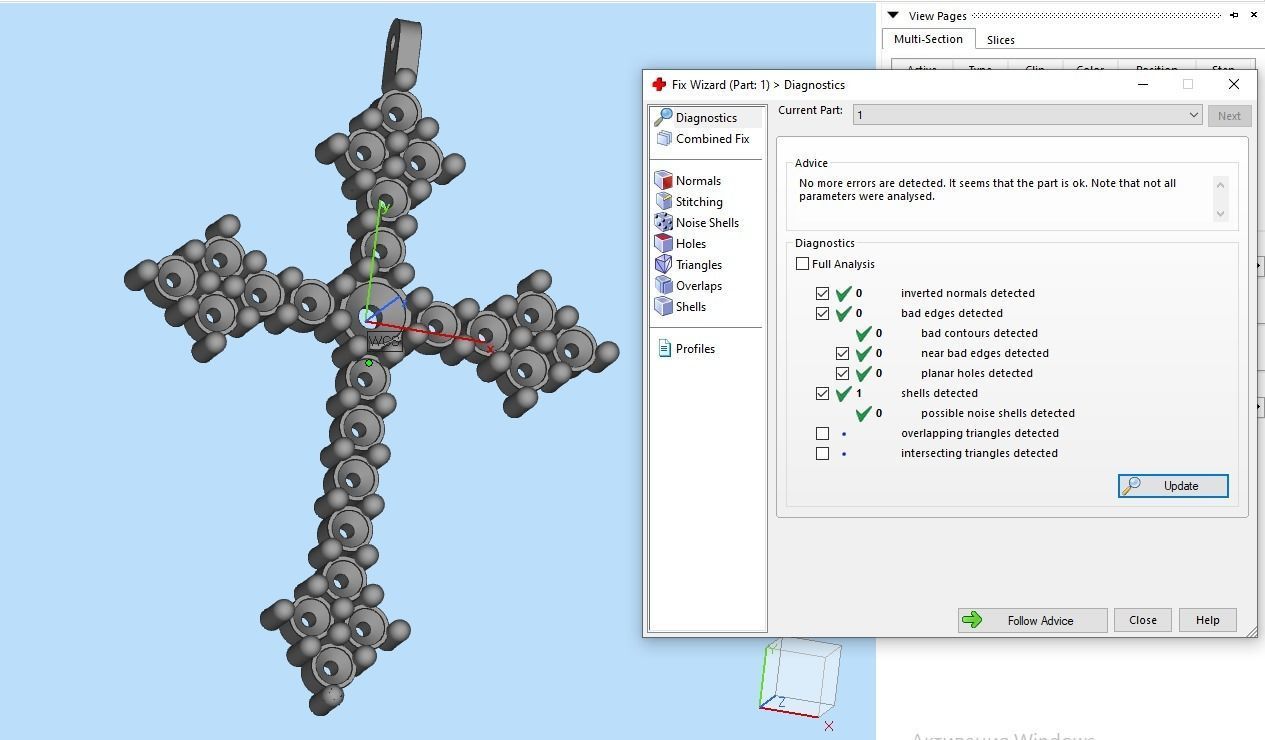The width and height of the screenshot is (1265, 740).
Task: Select the Normals repair page
Action: point(689,181)
